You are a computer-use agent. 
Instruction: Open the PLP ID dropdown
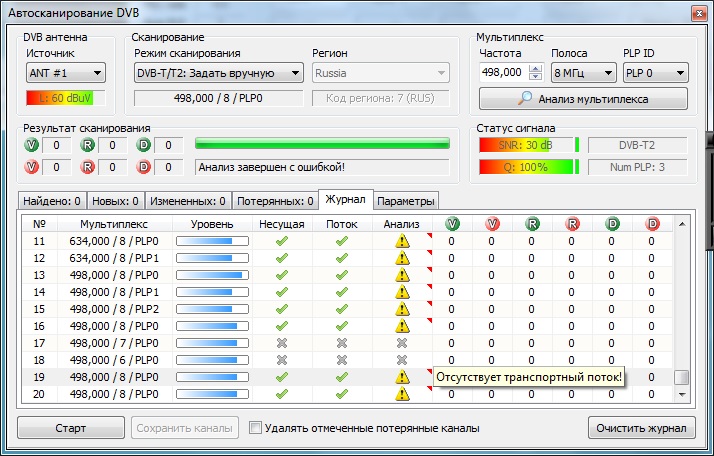[654, 72]
